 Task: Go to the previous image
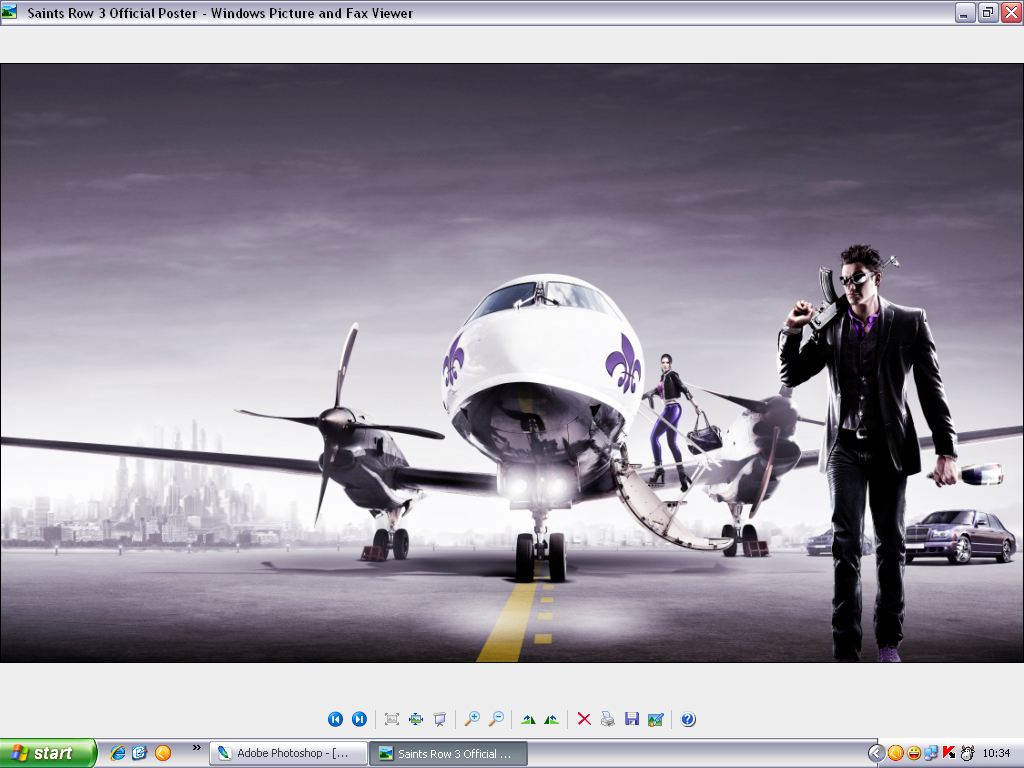tap(335, 719)
